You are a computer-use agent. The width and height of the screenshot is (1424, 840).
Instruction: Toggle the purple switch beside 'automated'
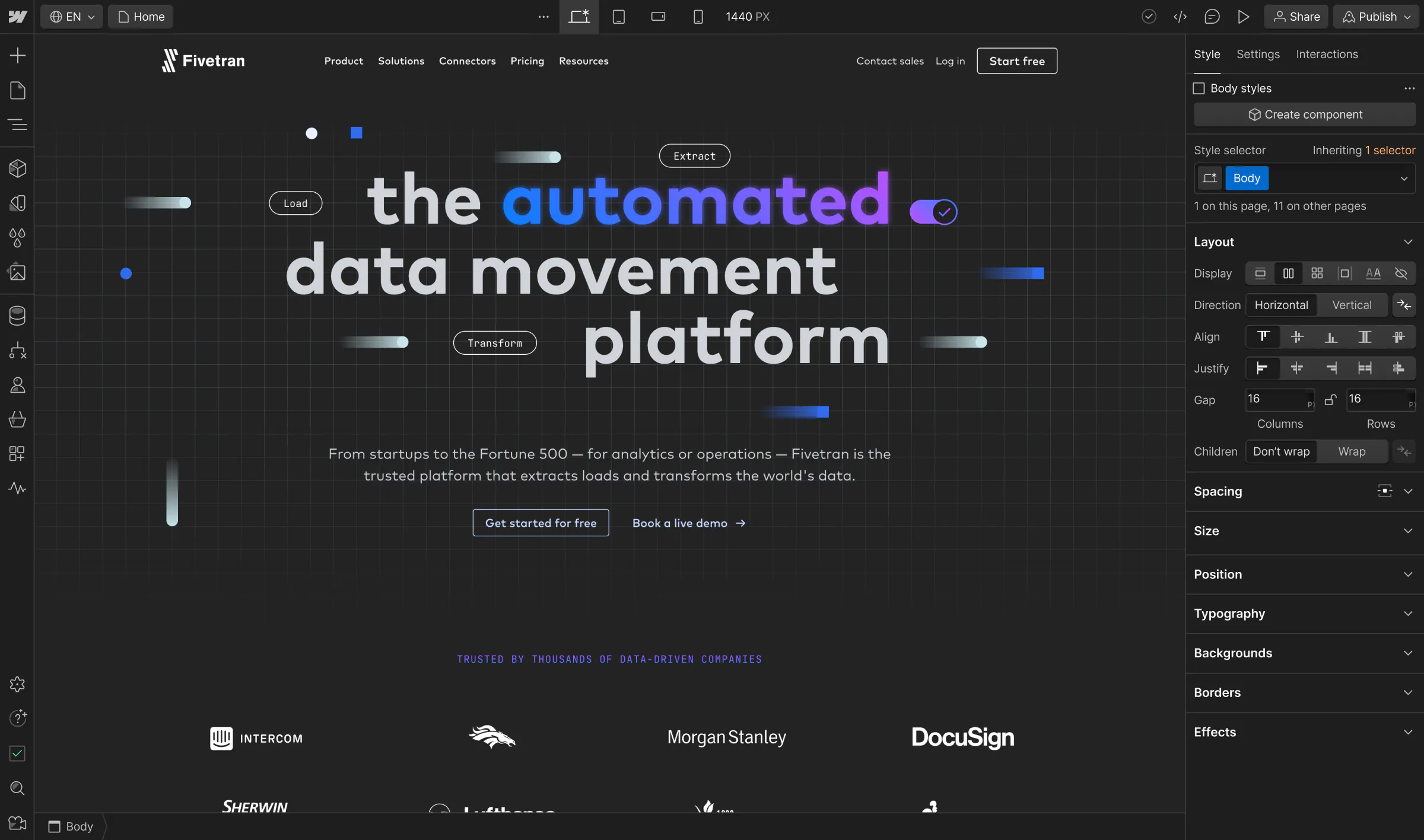coord(933,212)
